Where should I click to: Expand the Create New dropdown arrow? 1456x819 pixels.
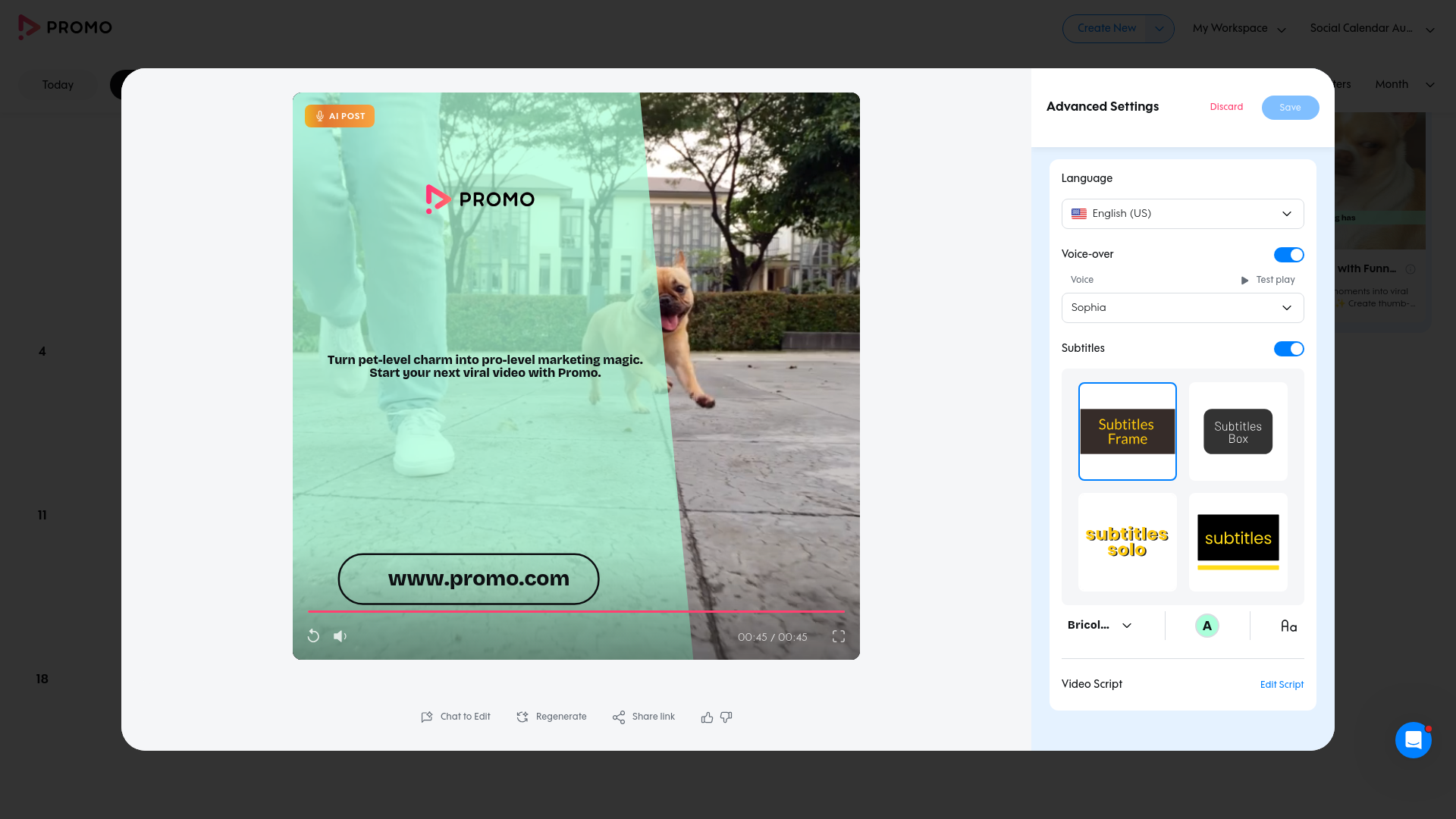[x=1159, y=29]
